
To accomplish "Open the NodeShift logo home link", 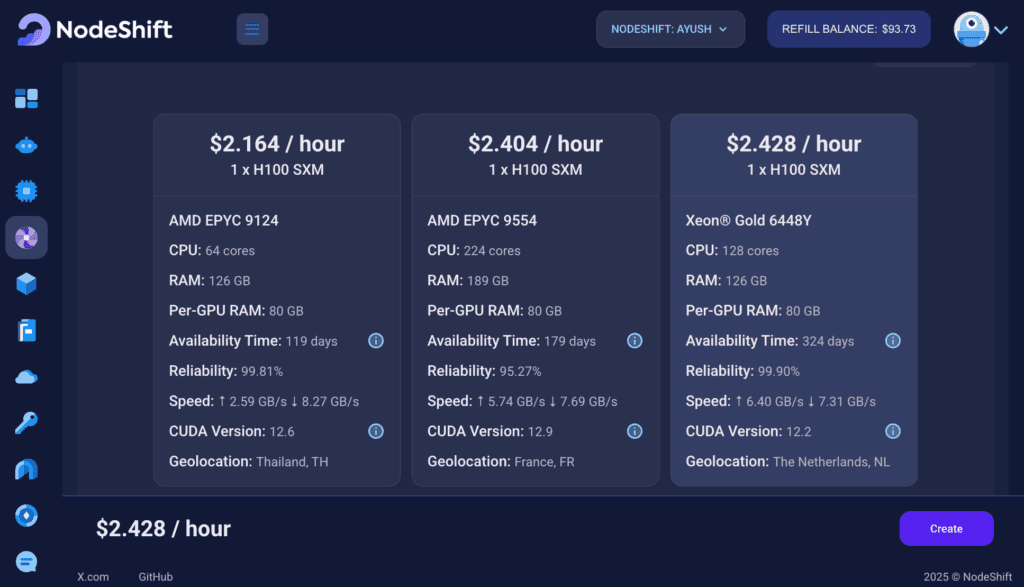I will (95, 29).
